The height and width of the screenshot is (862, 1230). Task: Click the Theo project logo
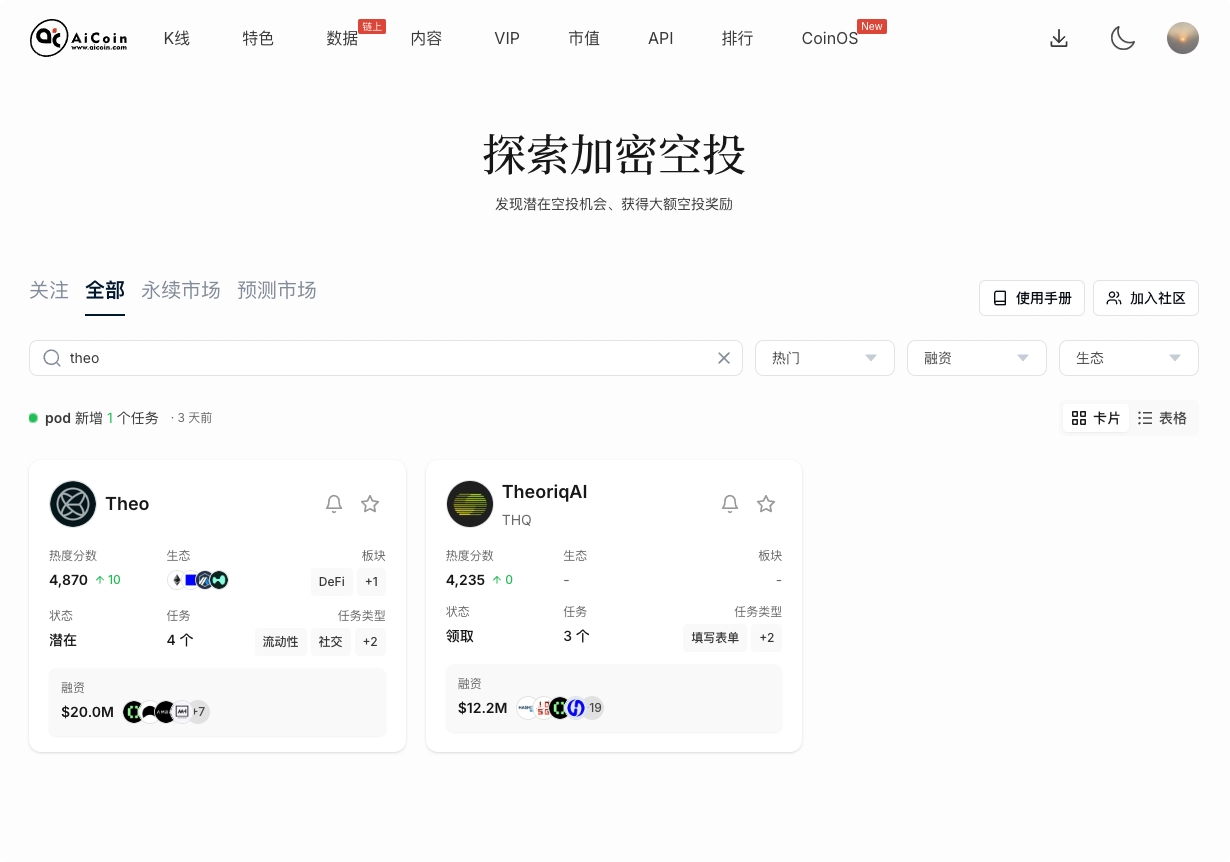pos(72,504)
